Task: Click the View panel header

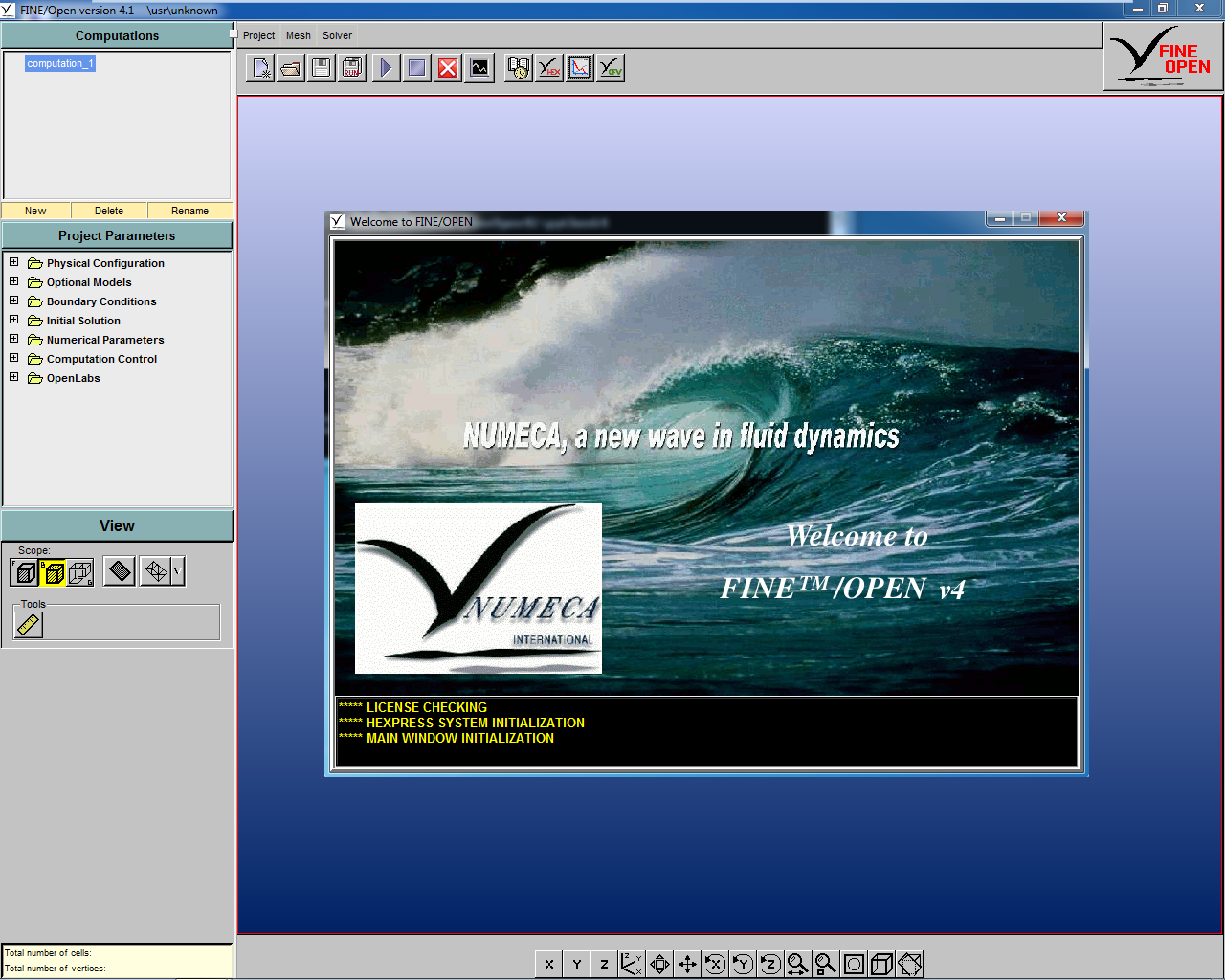Action: coord(117,525)
